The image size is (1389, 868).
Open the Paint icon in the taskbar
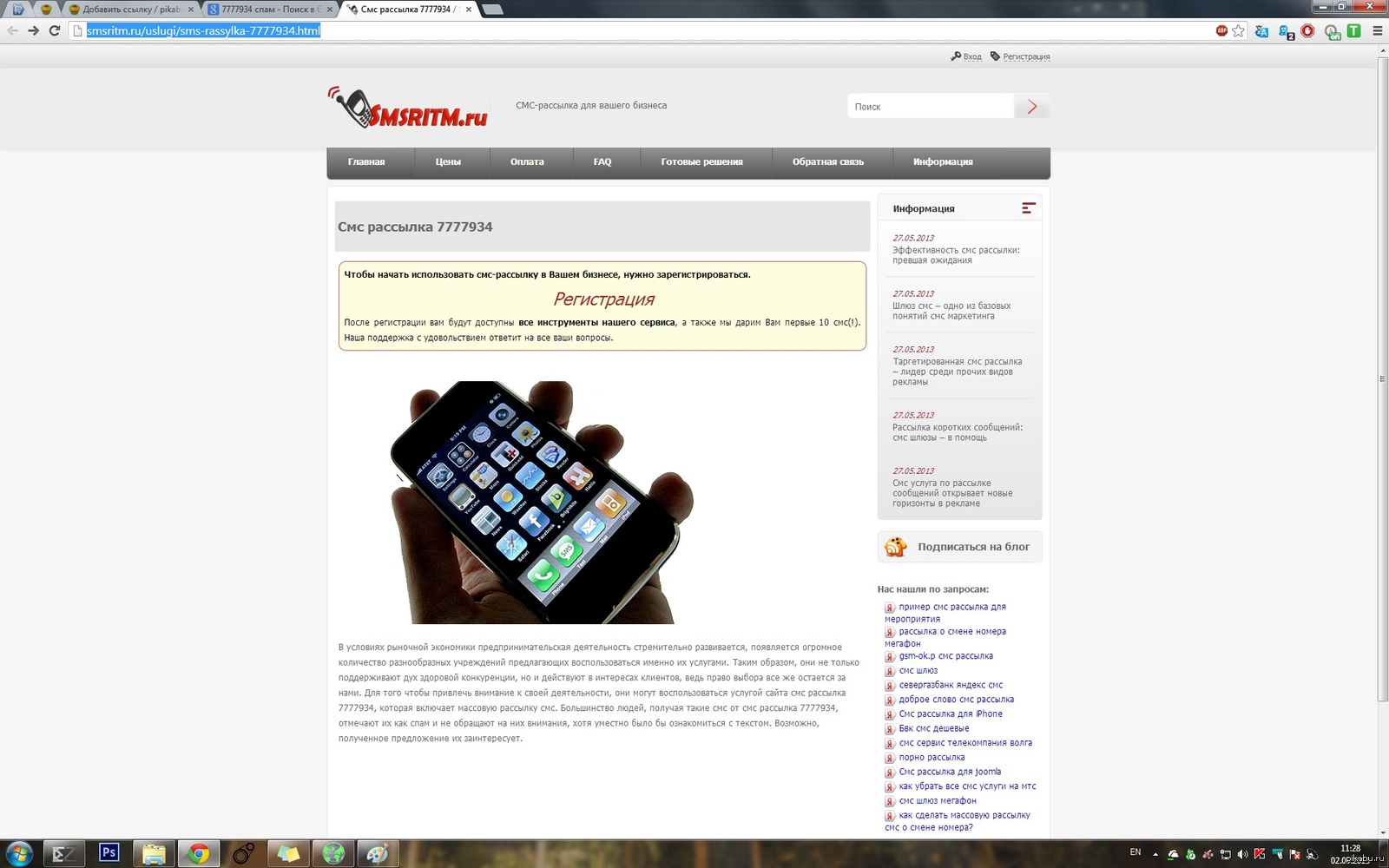pos(377,854)
